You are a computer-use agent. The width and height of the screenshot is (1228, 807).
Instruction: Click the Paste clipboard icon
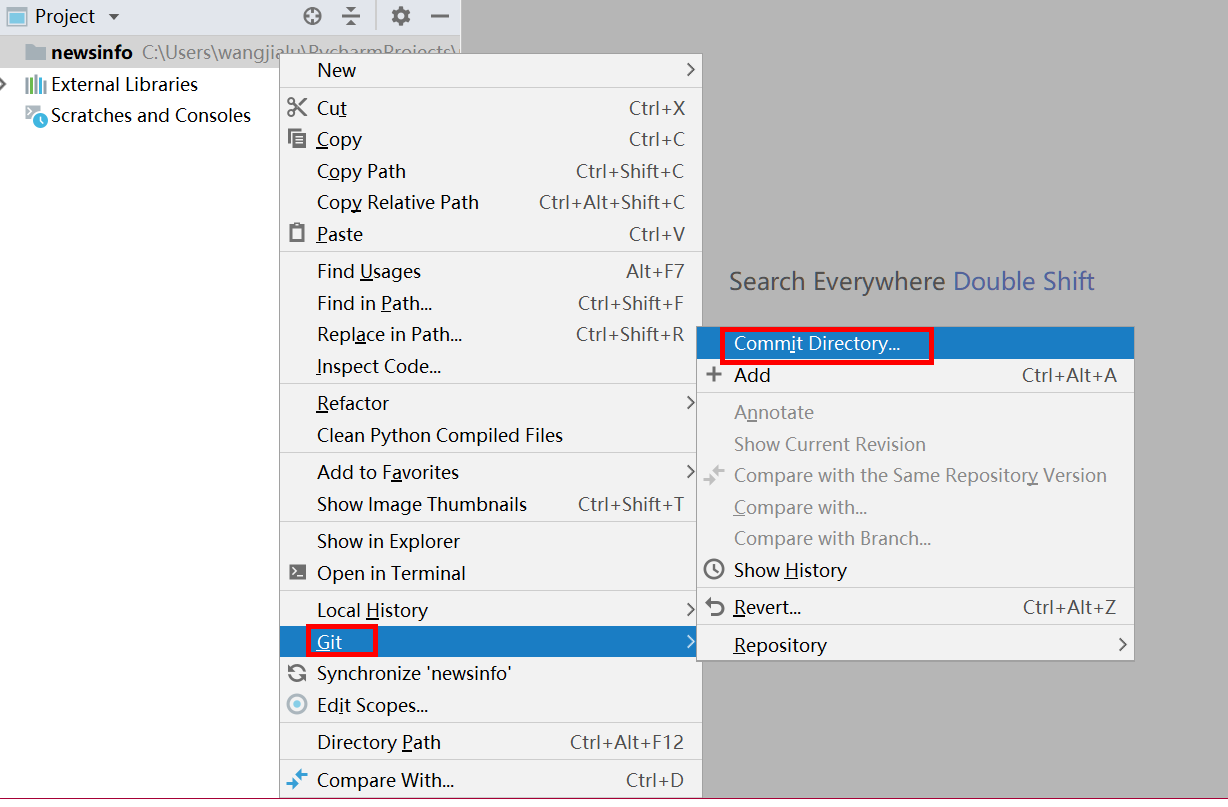pyautogui.click(x=297, y=233)
